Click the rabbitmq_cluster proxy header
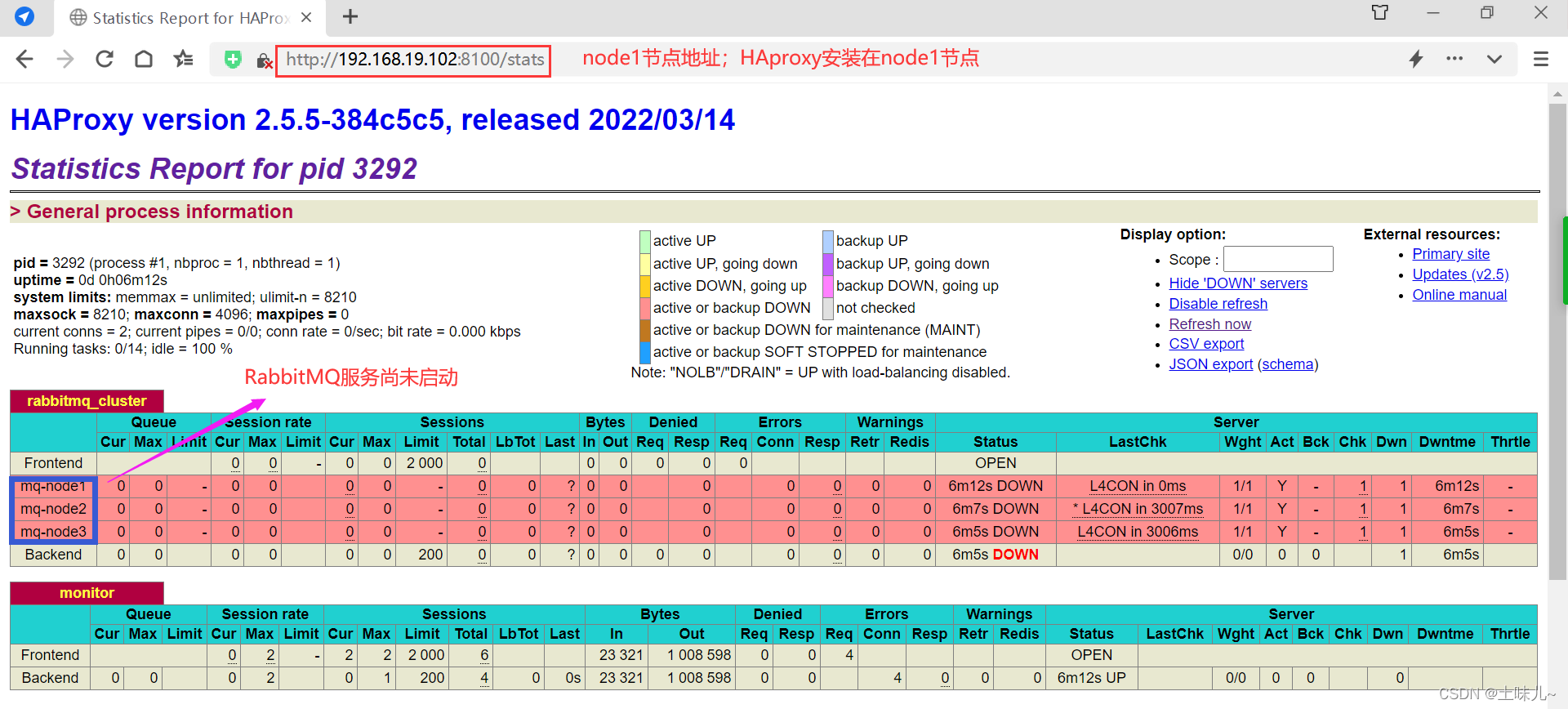 coord(87,401)
